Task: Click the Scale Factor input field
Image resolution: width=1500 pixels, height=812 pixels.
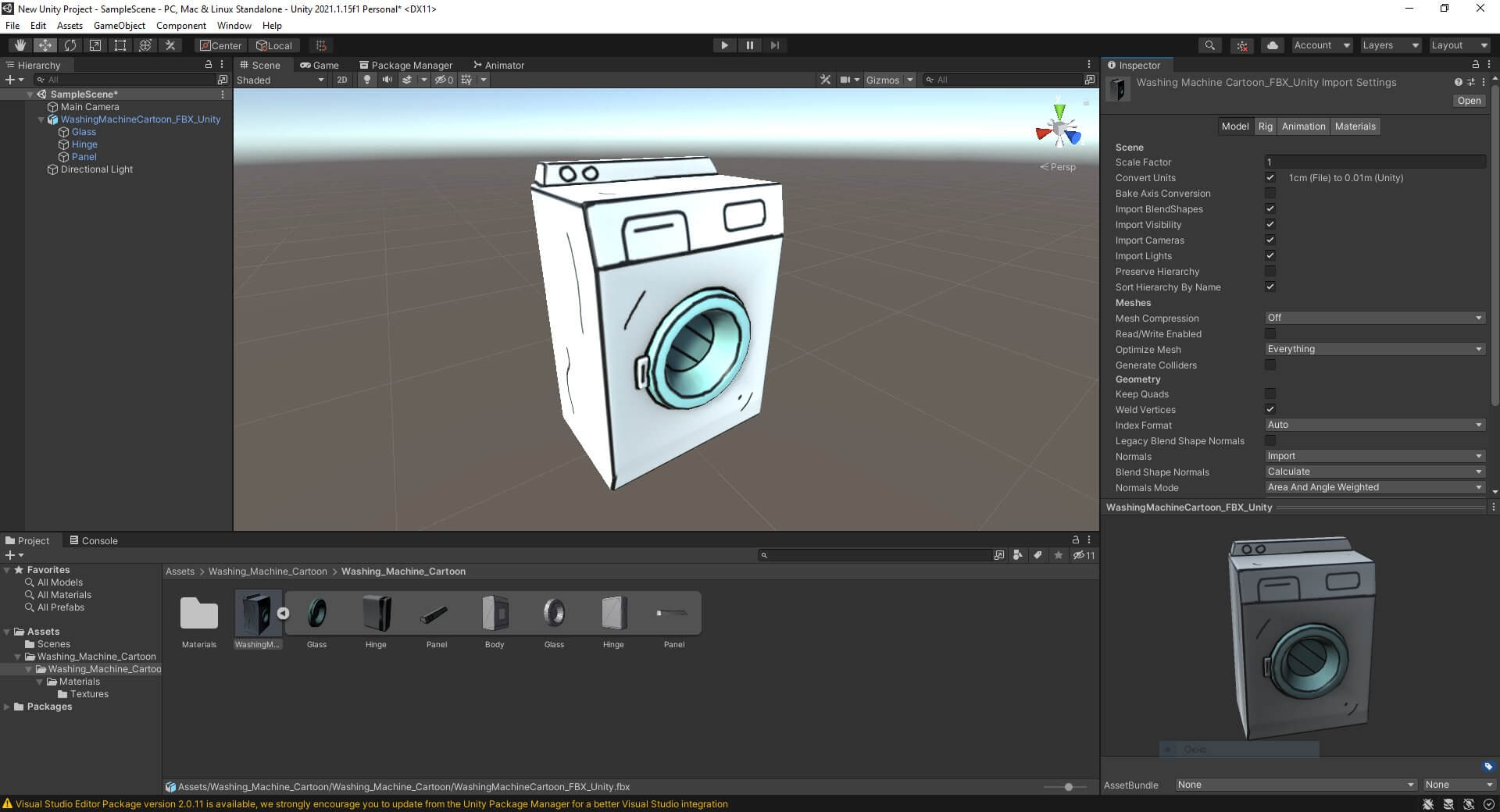Action: point(1374,162)
